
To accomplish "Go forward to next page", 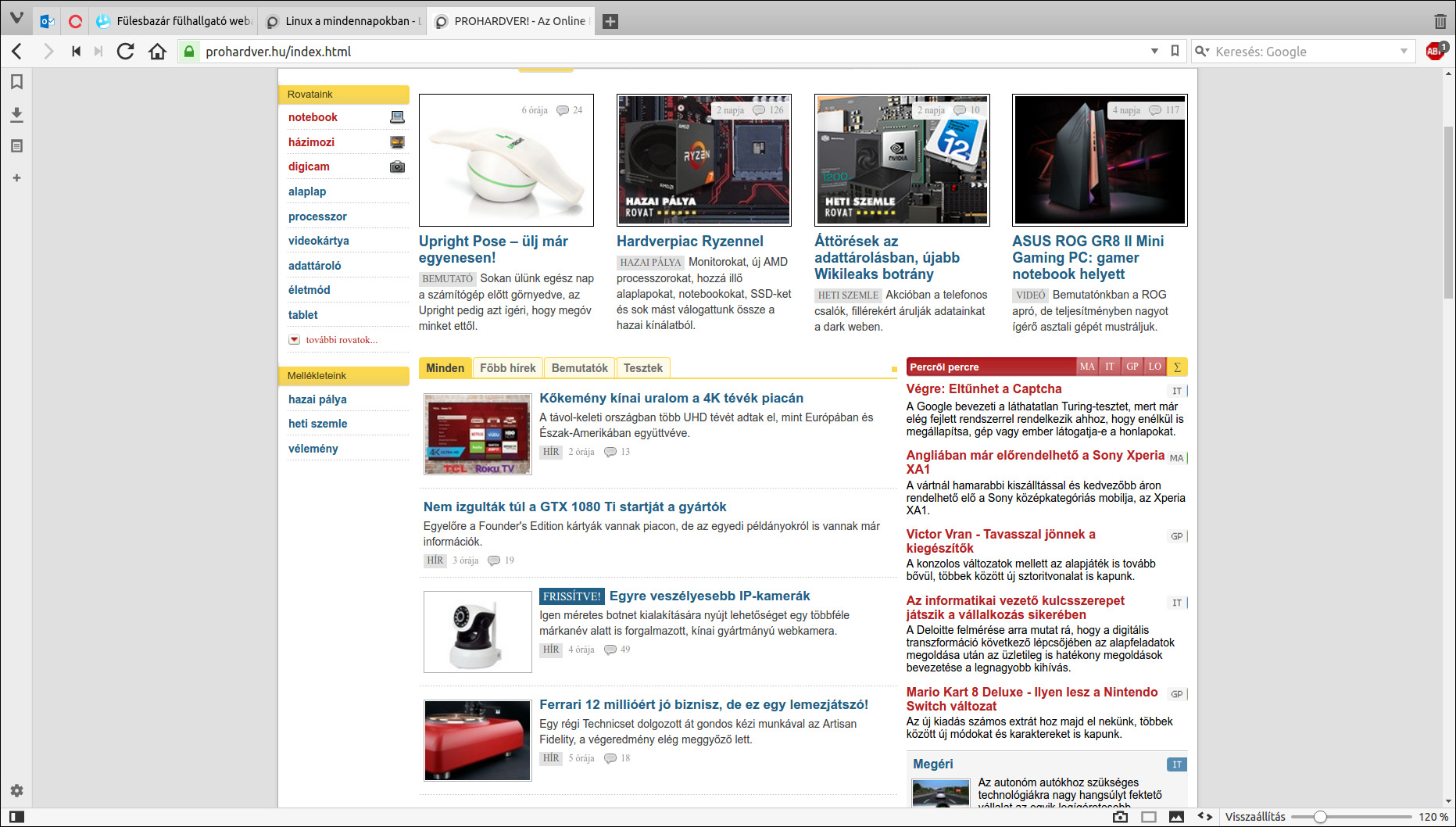I will point(48,52).
